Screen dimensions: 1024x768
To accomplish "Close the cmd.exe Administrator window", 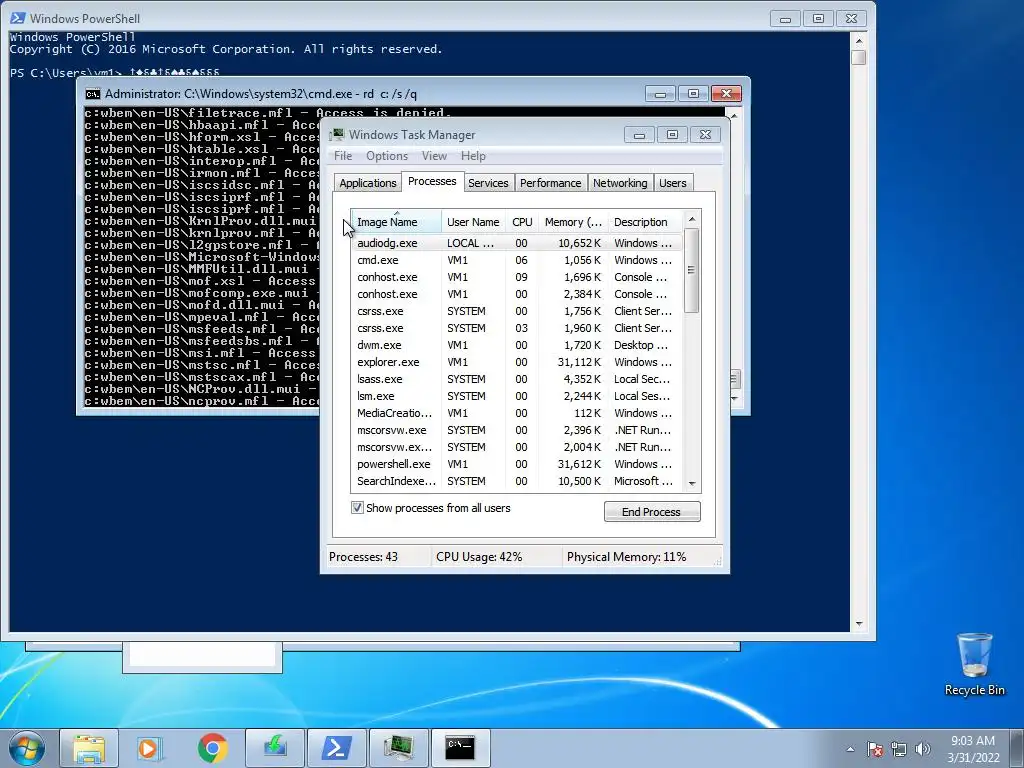I will tap(726, 94).
